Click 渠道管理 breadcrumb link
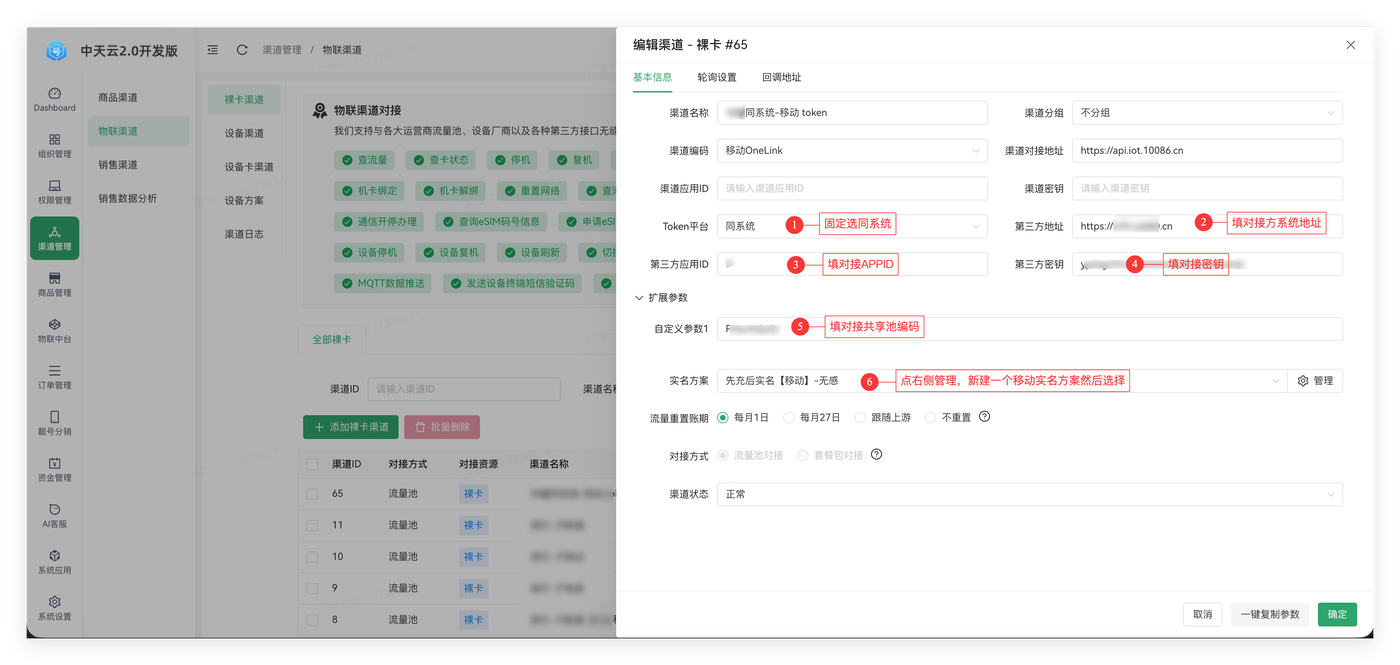This screenshot has height=665, width=1400. click(x=282, y=50)
